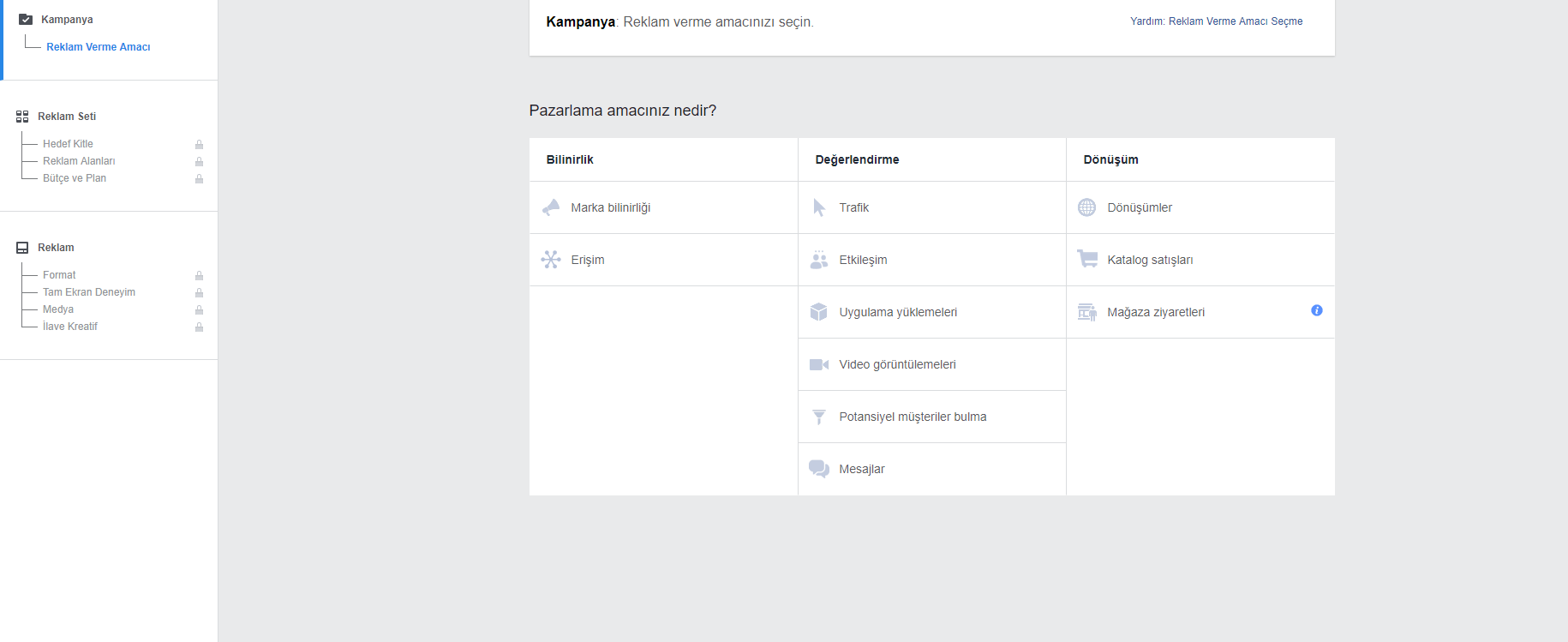Open Reklam section label in sidebar
The height and width of the screenshot is (642, 1568).
click(56, 248)
